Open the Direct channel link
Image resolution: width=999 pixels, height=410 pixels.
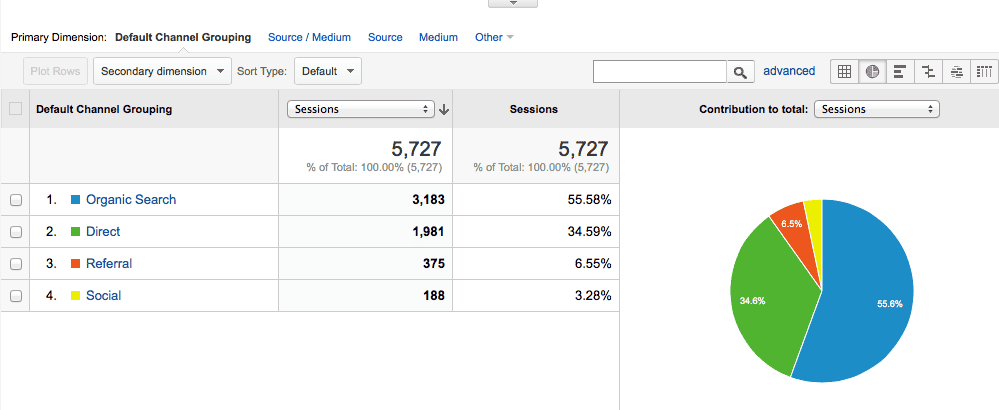coord(103,231)
